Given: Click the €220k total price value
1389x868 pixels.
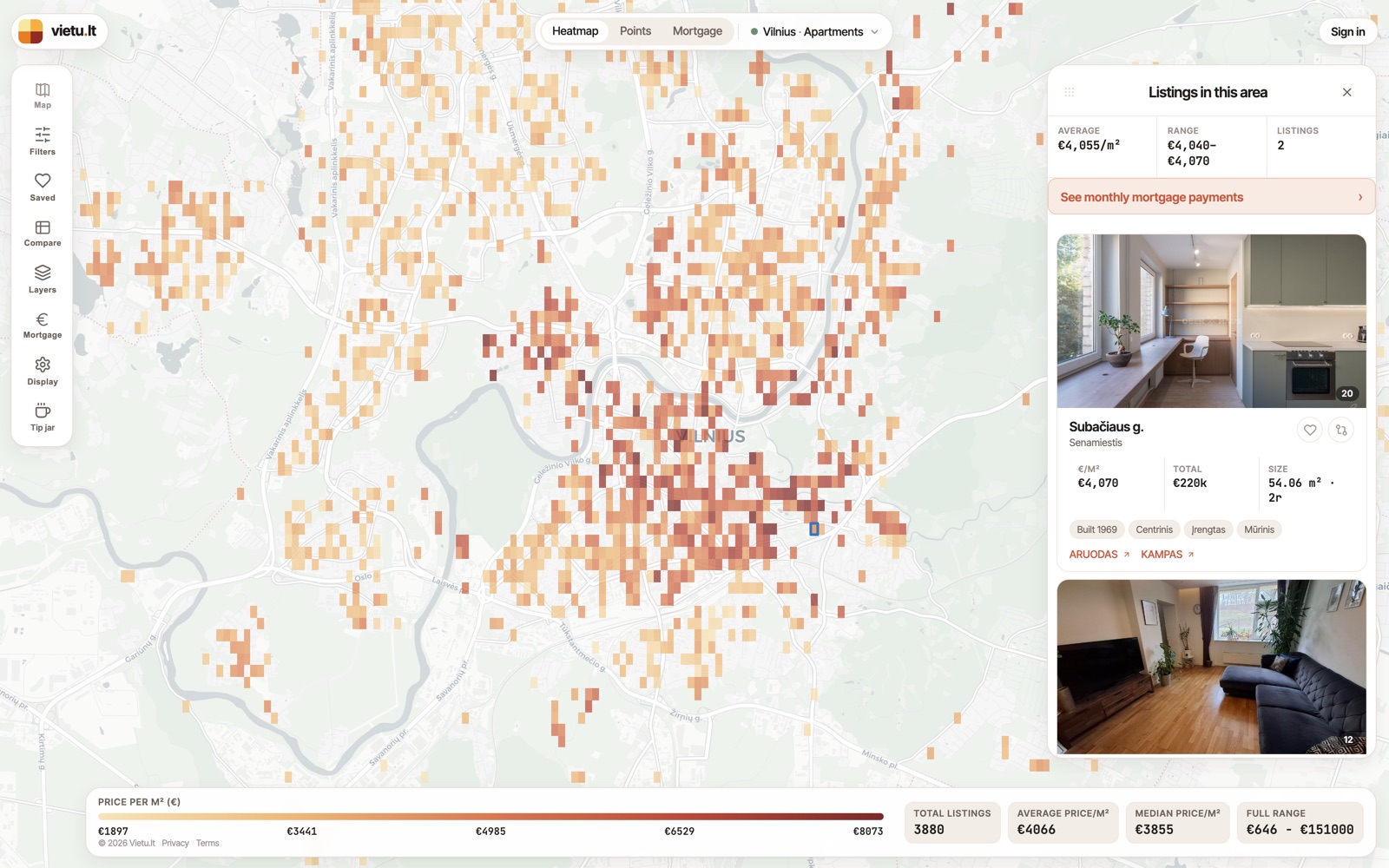Looking at the screenshot, I should point(1189,483).
